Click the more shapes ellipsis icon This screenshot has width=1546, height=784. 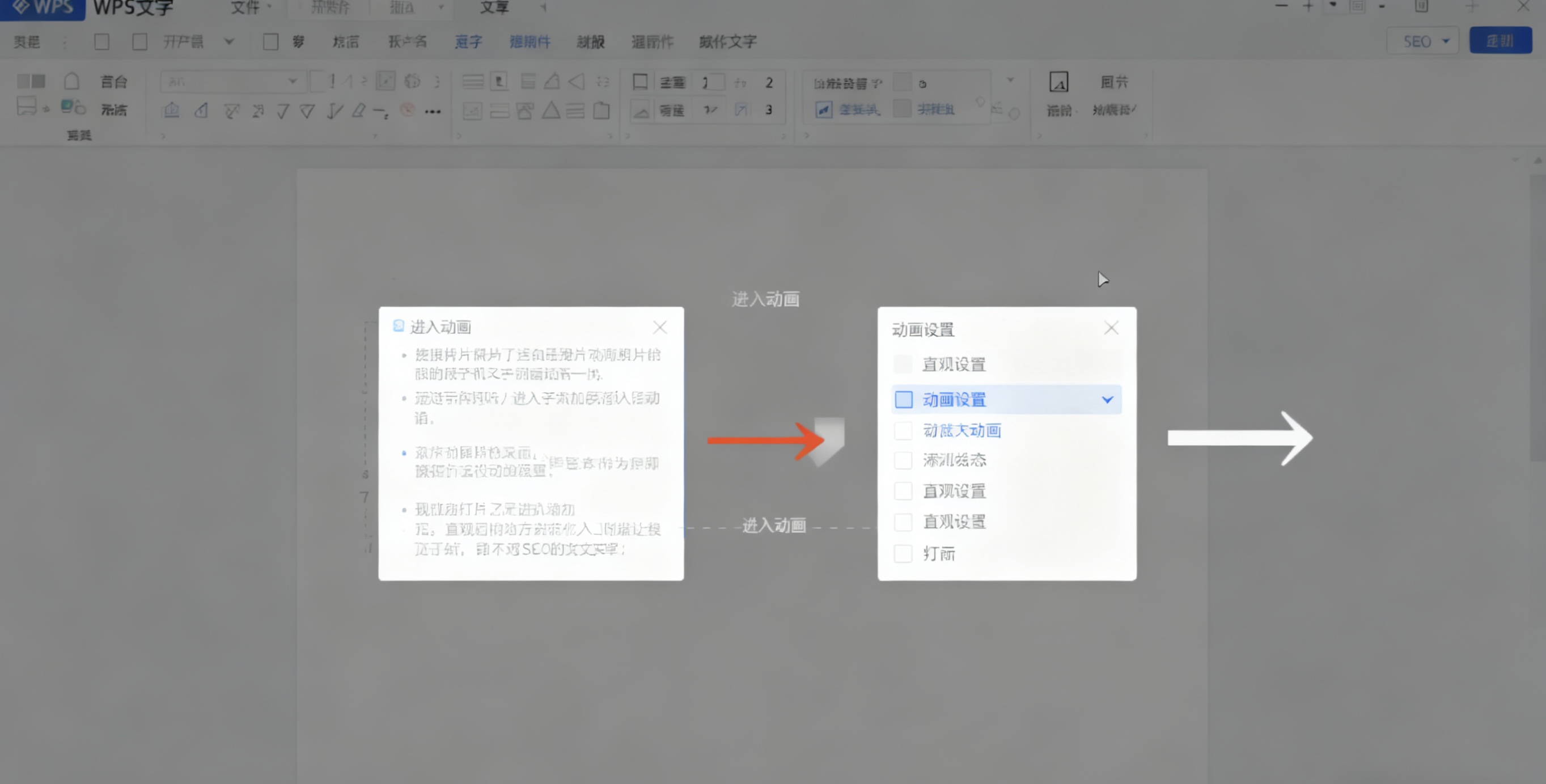pyautogui.click(x=433, y=111)
